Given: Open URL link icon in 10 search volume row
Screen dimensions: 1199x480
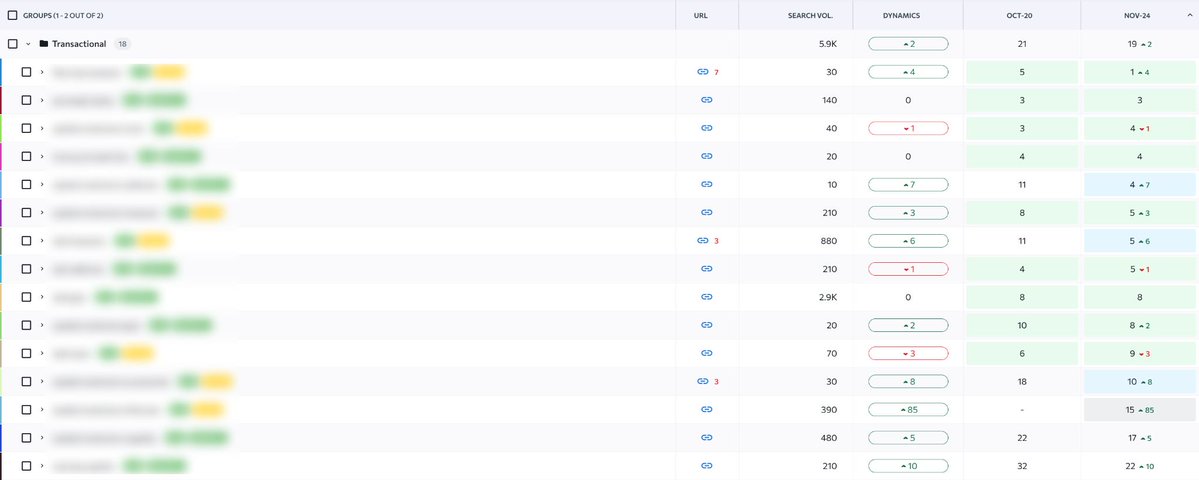Looking at the screenshot, I should click(x=707, y=184).
